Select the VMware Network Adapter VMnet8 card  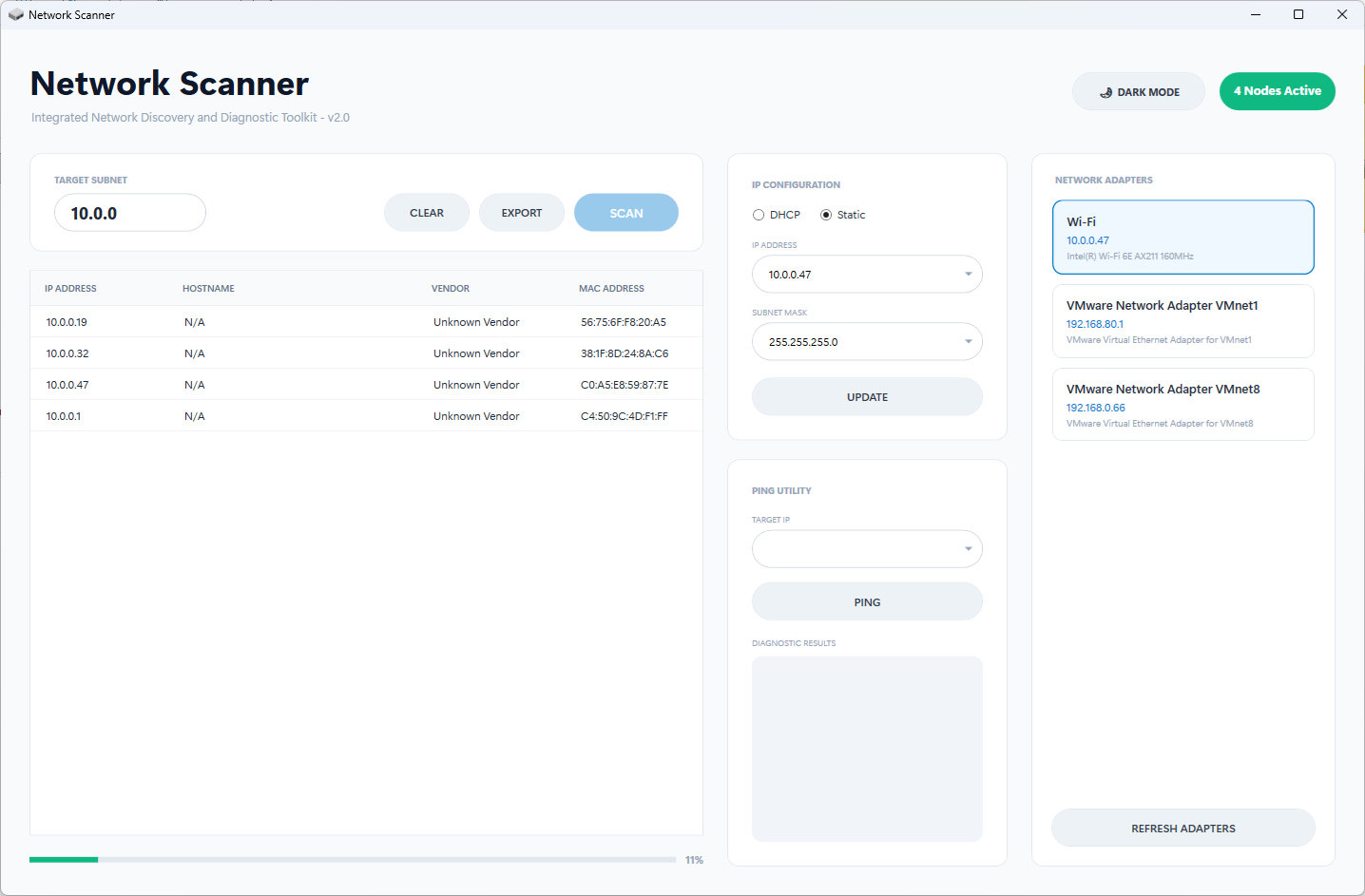pos(1183,405)
